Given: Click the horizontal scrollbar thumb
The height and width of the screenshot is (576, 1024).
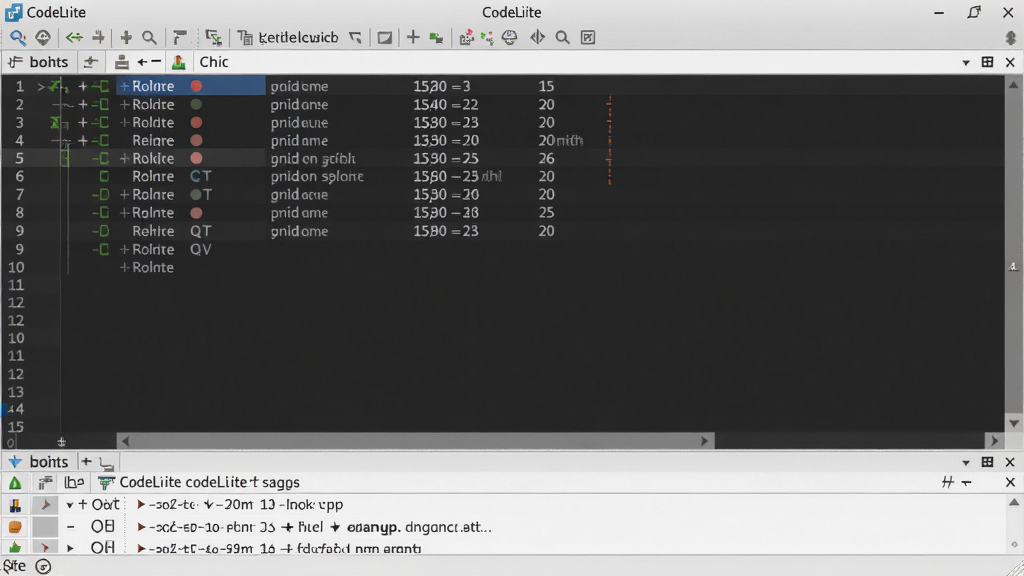Looking at the screenshot, I should click(x=415, y=441).
